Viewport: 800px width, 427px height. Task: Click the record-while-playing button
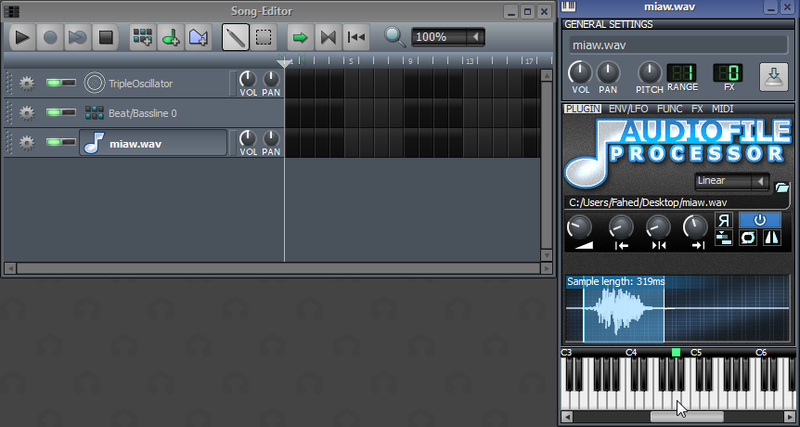[x=78, y=37]
